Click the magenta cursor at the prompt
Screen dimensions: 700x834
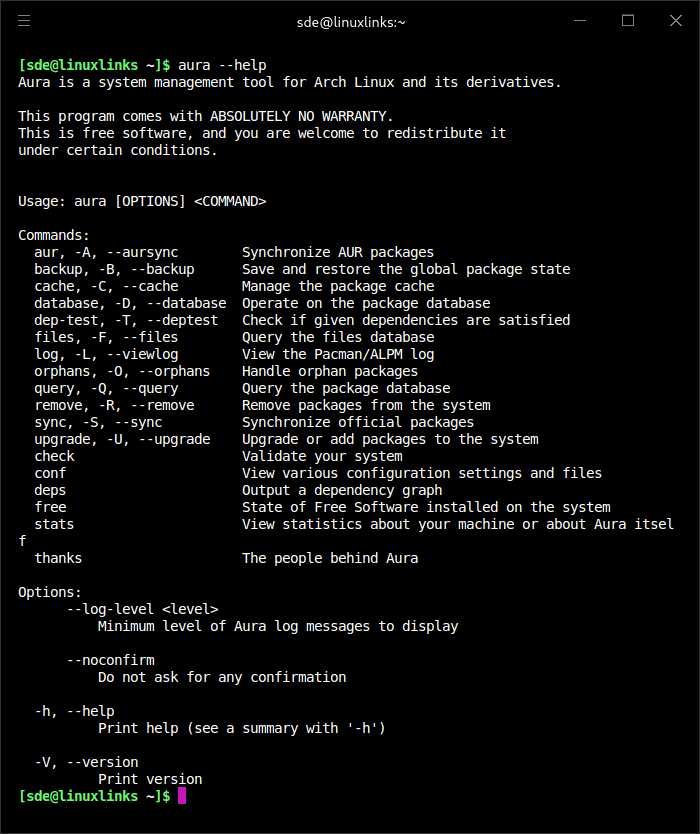pyautogui.click(x=182, y=796)
